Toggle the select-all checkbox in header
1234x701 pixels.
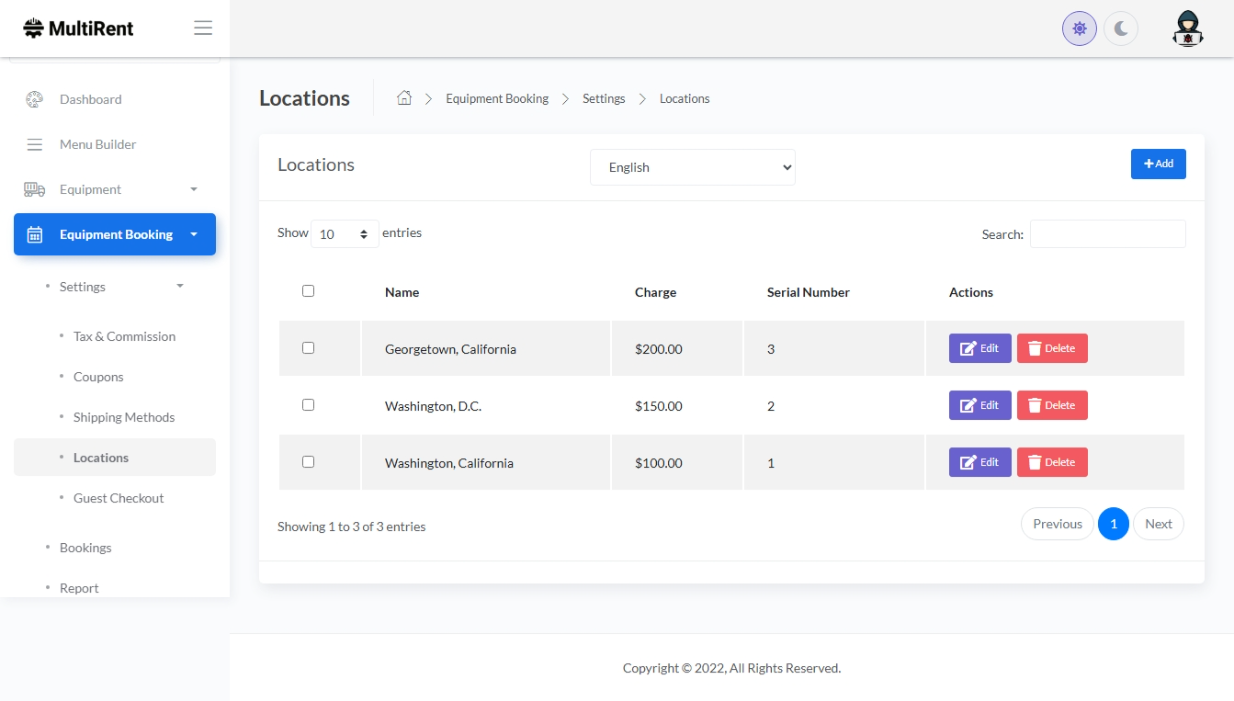tap(308, 291)
